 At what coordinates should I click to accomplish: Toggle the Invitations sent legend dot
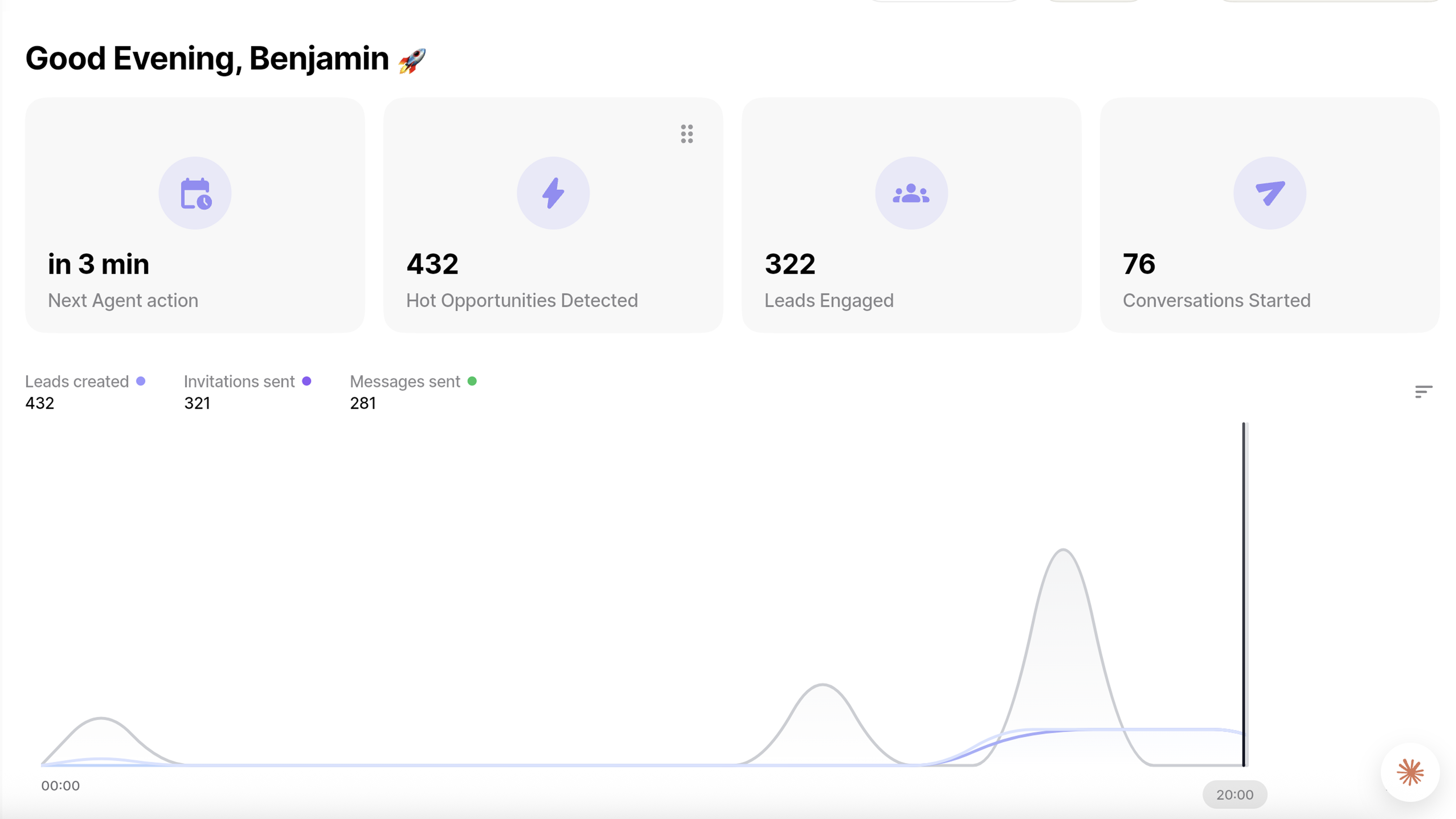(306, 381)
